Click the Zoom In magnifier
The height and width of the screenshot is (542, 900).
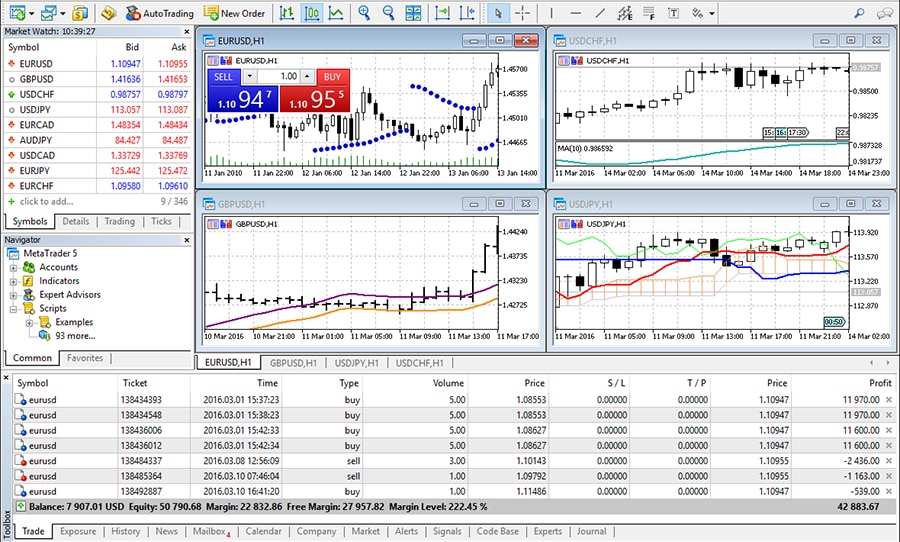tap(364, 13)
